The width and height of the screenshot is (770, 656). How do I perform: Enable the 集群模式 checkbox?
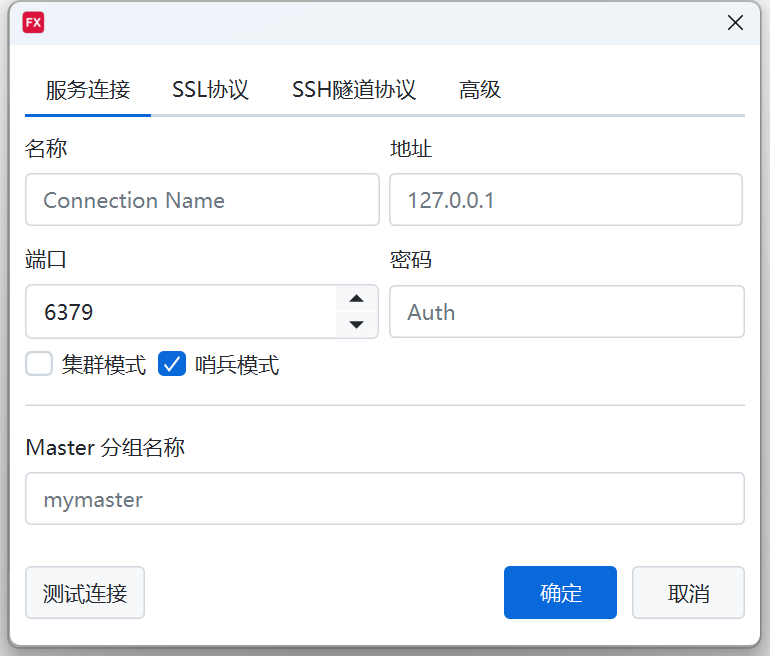coord(39,364)
